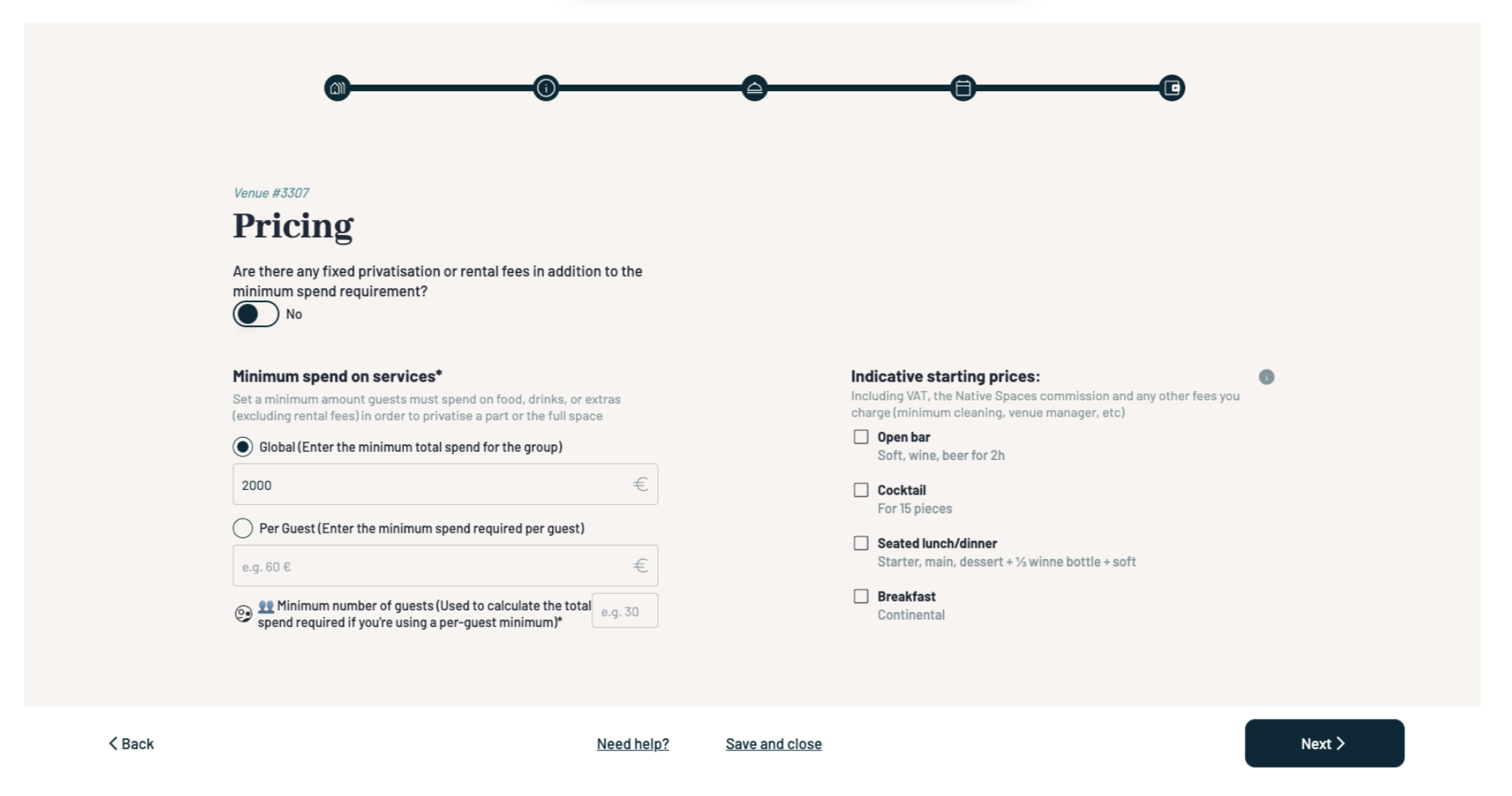Select the wallet pricing step icon

(x=1172, y=88)
